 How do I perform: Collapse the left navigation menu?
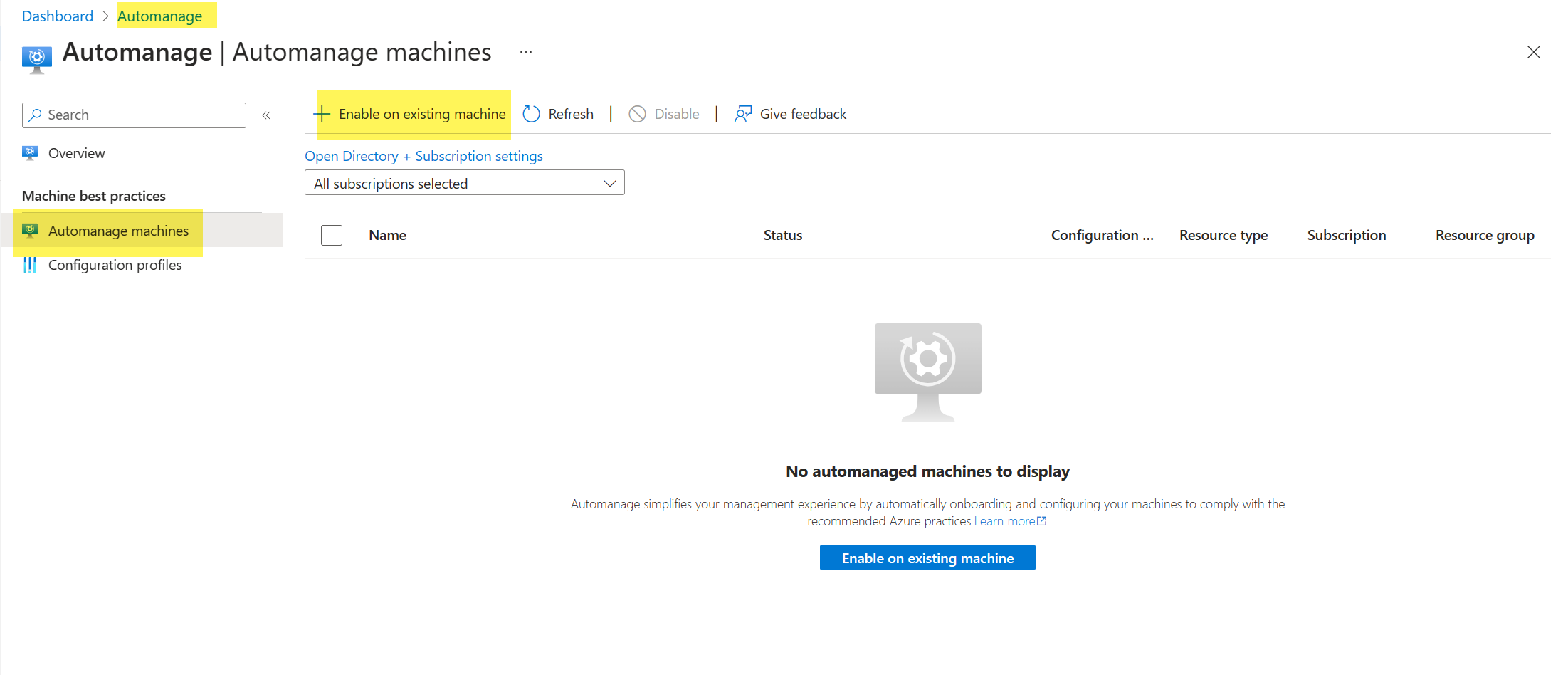[x=266, y=115]
